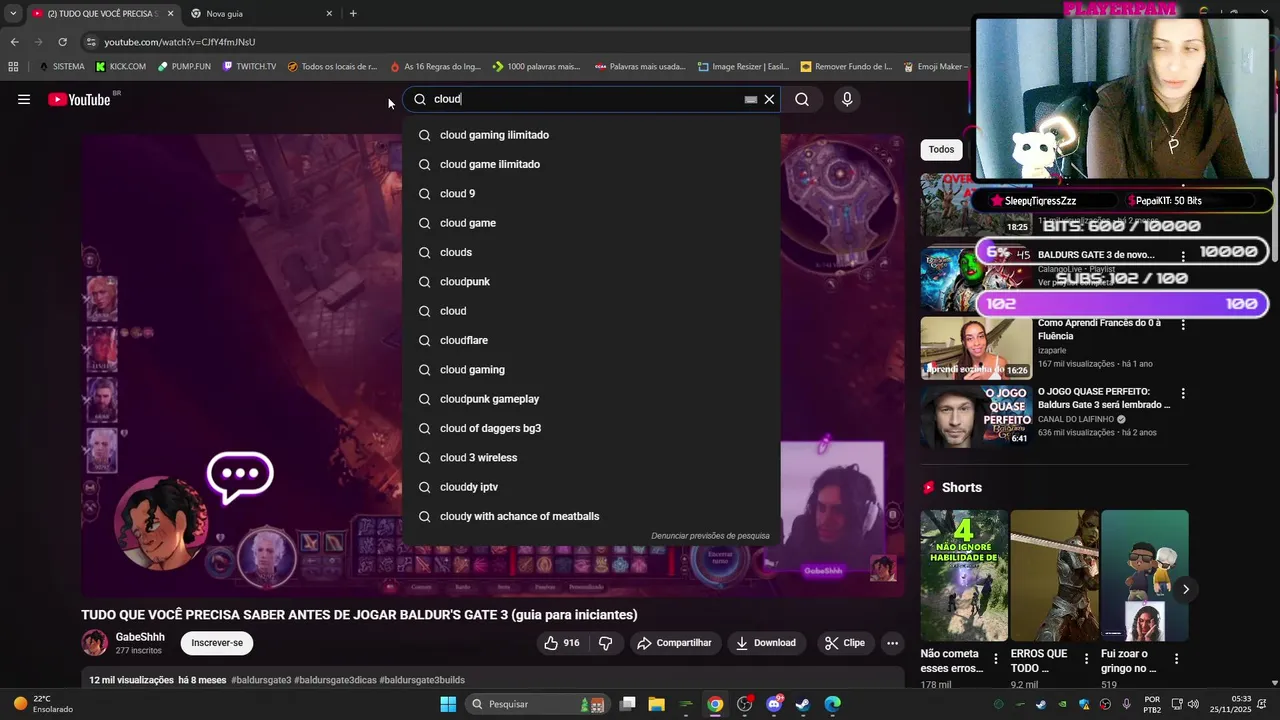View site information icon in address bar
Screen dimensions: 1280x720
coord(91,42)
